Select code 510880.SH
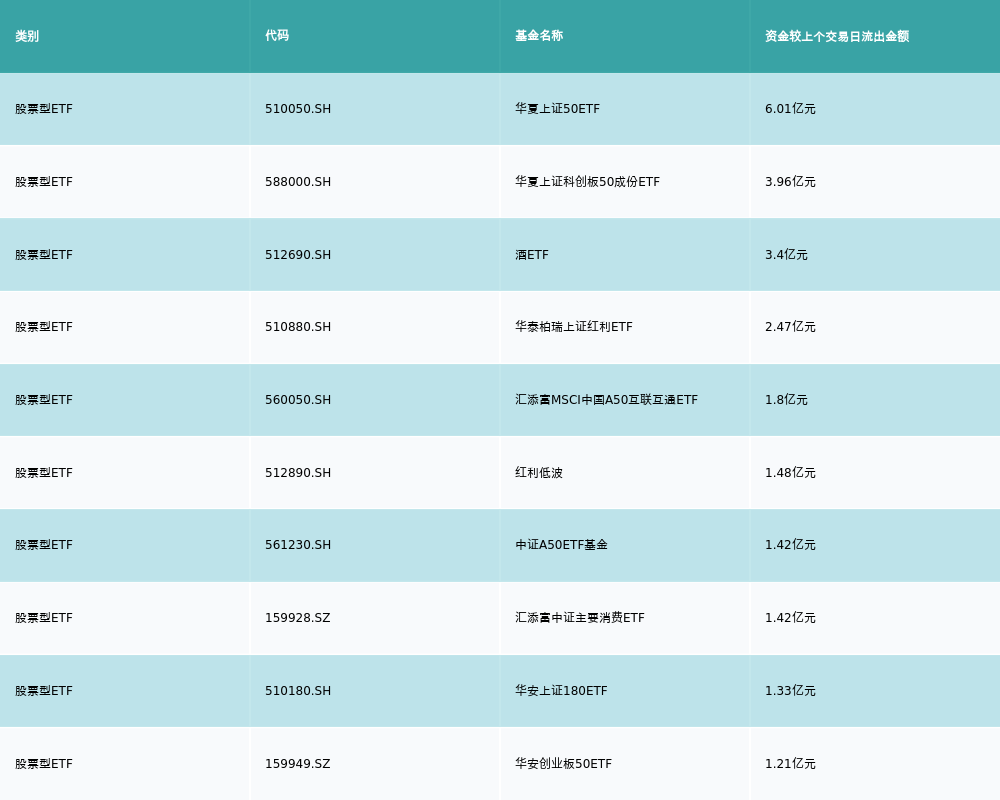Viewport: 1000px width, 800px height. pos(298,327)
